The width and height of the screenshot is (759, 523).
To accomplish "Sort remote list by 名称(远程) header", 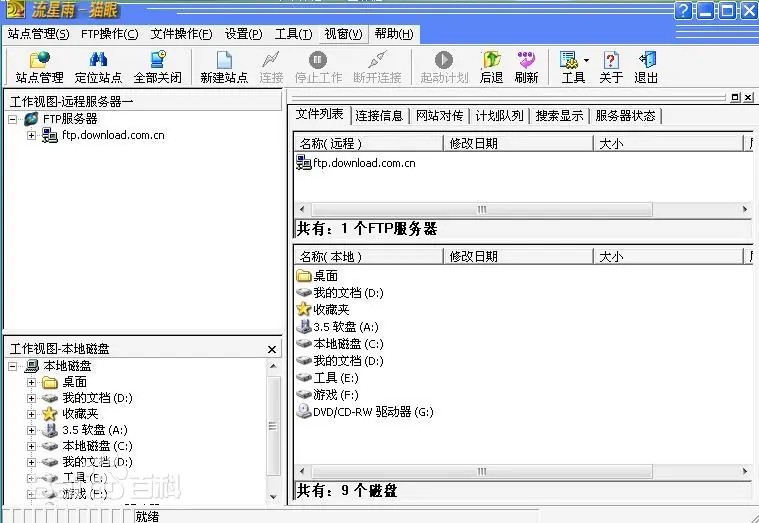I will point(369,143).
